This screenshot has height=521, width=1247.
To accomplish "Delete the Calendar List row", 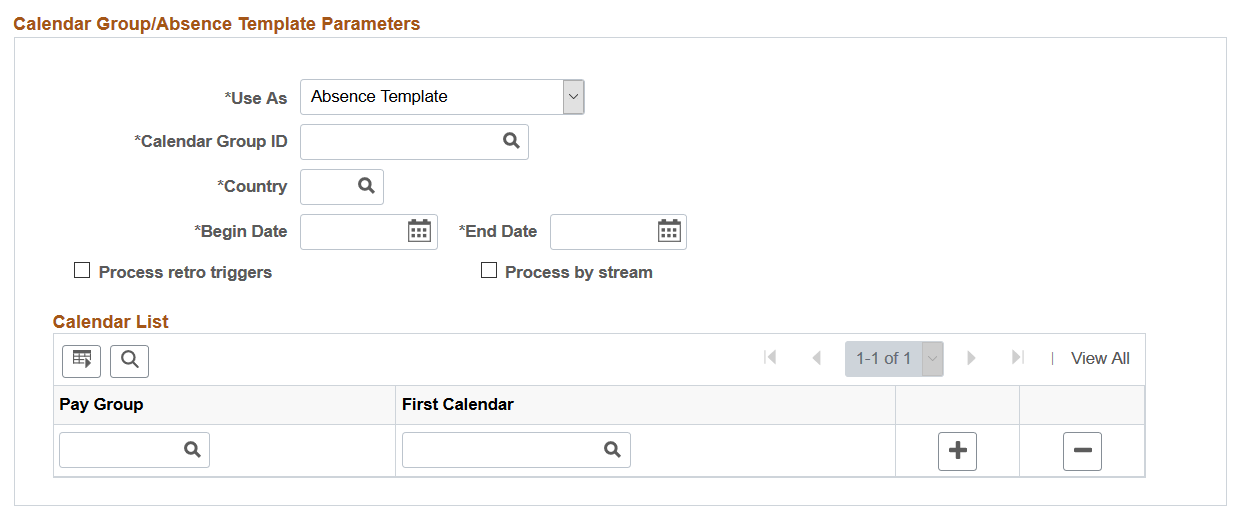I will 1082,451.
